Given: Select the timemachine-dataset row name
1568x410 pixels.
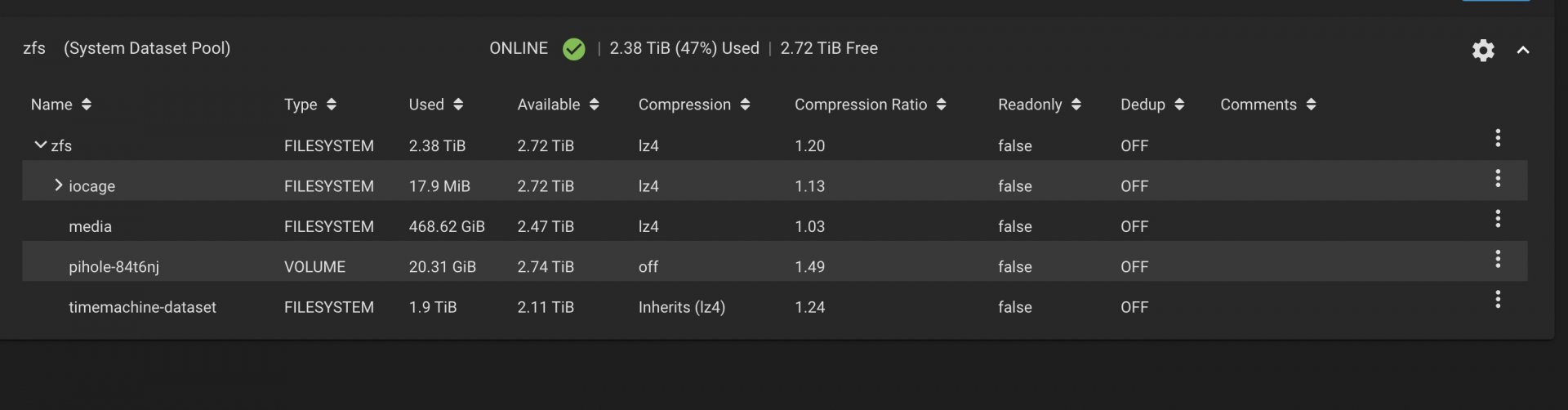Looking at the screenshot, I should (x=142, y=307).
